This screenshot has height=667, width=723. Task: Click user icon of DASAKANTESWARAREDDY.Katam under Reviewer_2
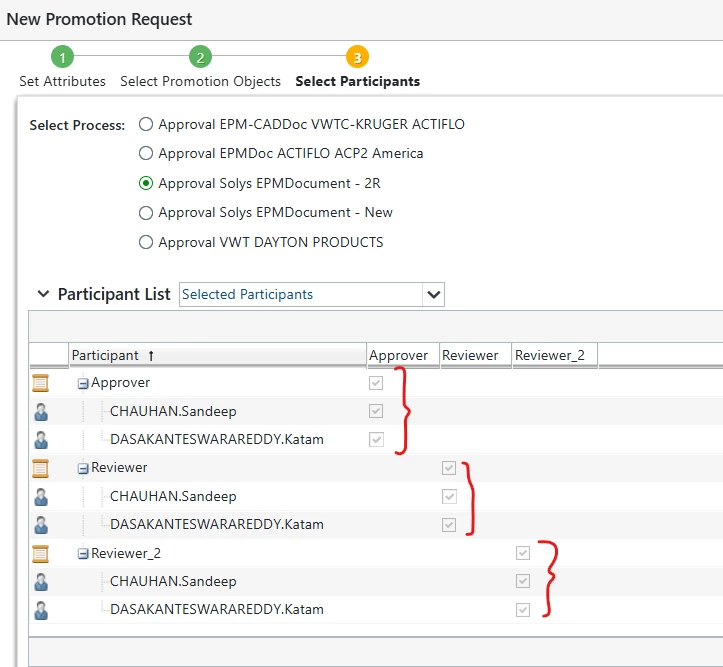41,611
